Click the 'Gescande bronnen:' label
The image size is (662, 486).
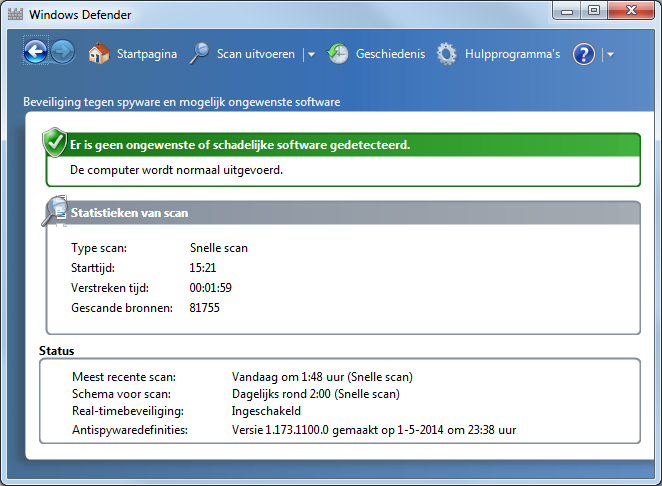(122, 308)
